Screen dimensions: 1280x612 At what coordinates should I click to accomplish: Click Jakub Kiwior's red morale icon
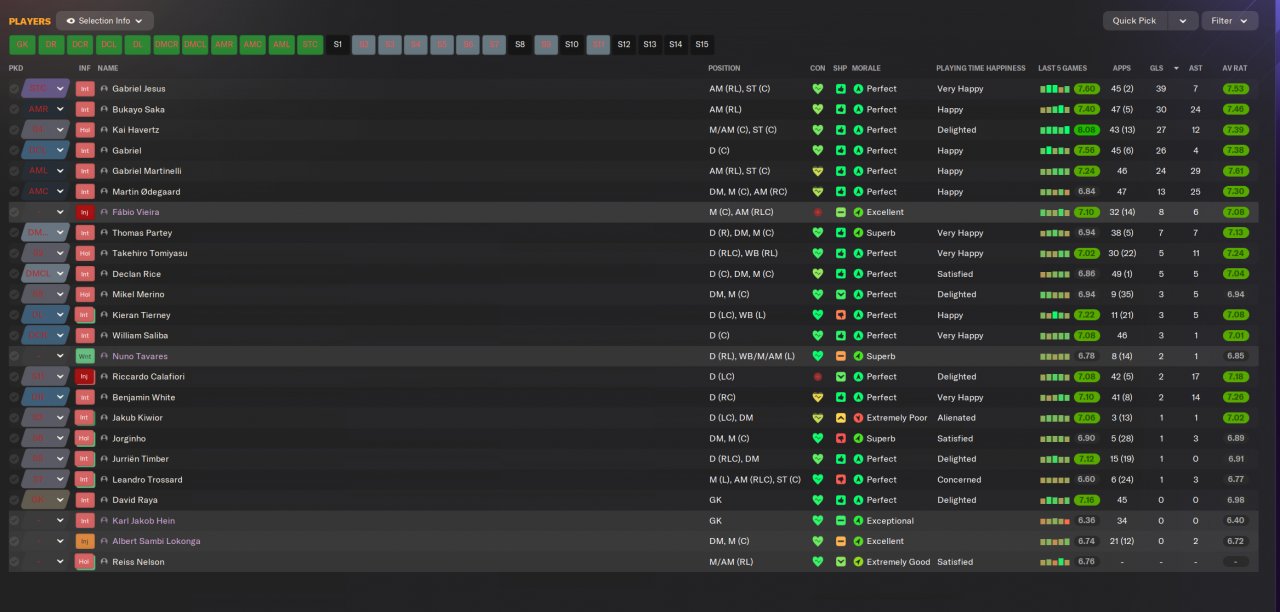(858, 418)
